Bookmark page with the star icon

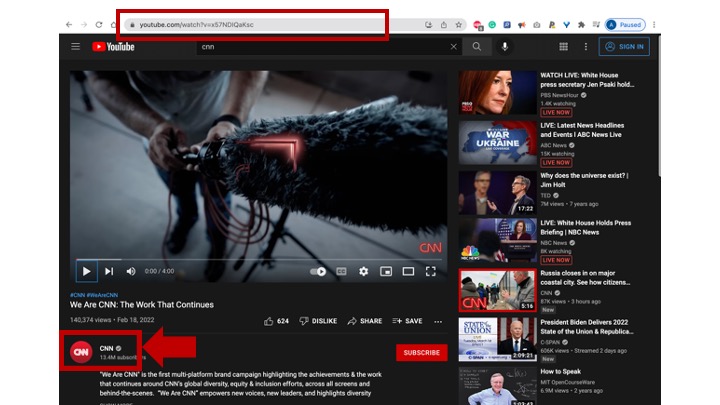[x=458, y=25]
